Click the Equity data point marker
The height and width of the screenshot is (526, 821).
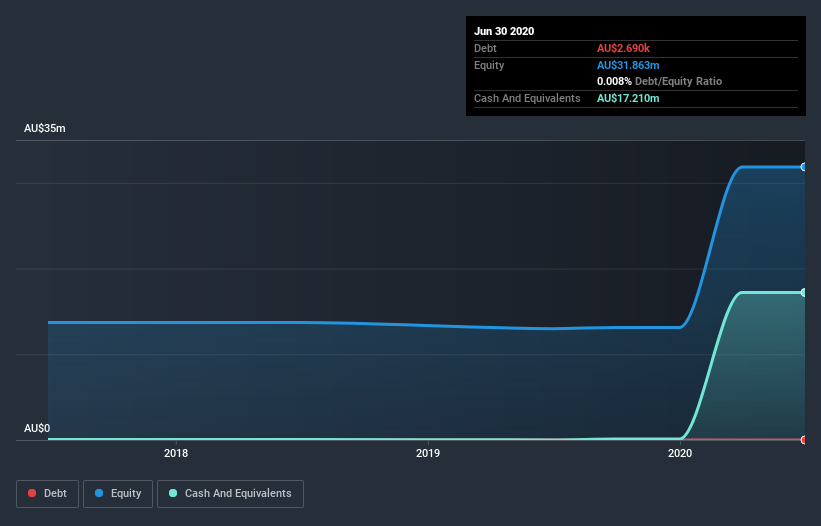(x=804, y=167)
